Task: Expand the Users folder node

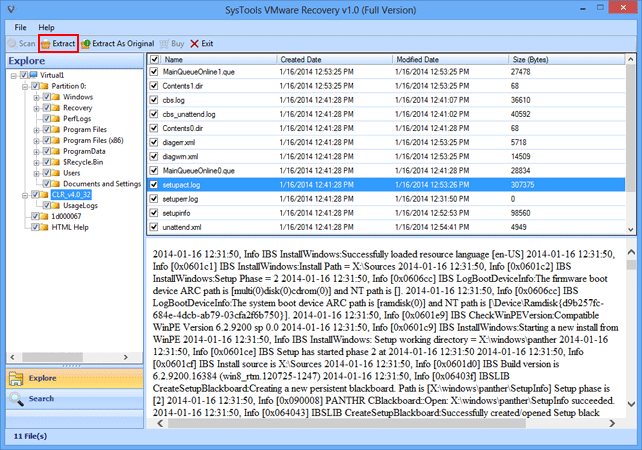Action: [x=37, y=173]
